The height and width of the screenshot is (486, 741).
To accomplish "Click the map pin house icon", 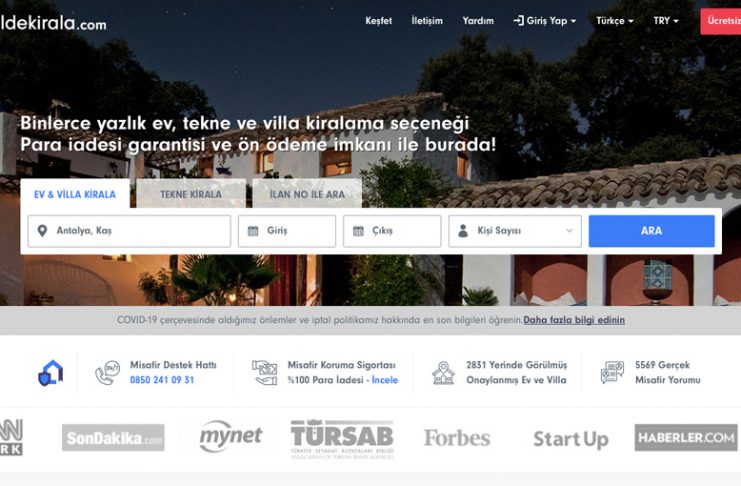I will 443,373.
